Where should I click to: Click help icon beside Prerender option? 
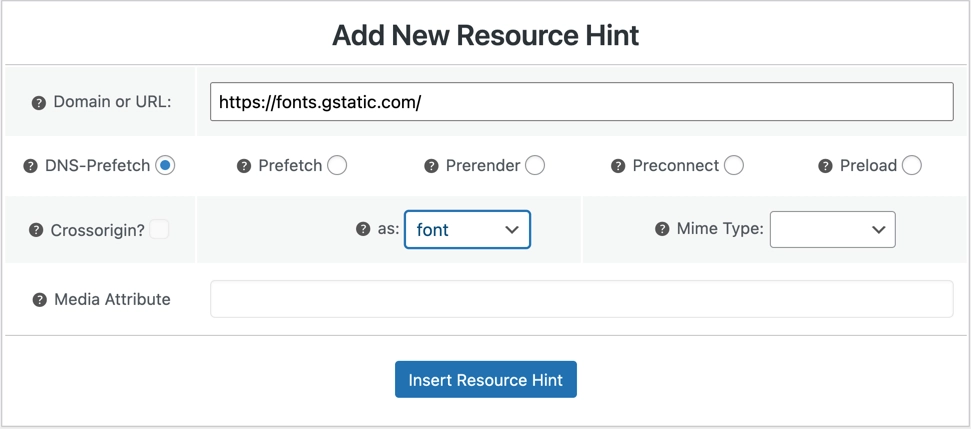(x=431, y=166)
